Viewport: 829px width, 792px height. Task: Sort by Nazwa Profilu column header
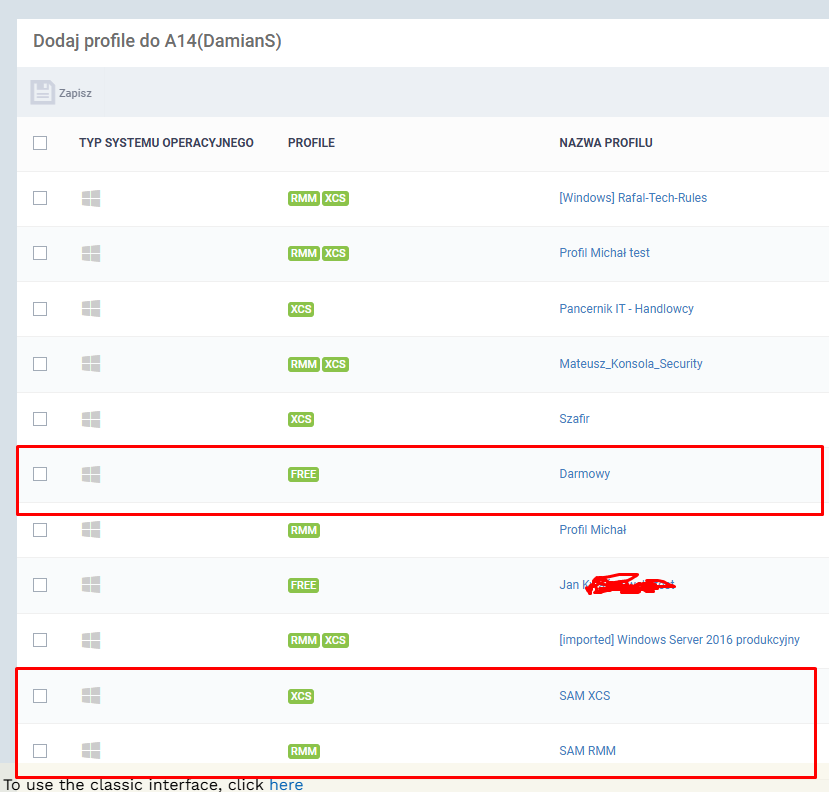(x=605, y=143)
